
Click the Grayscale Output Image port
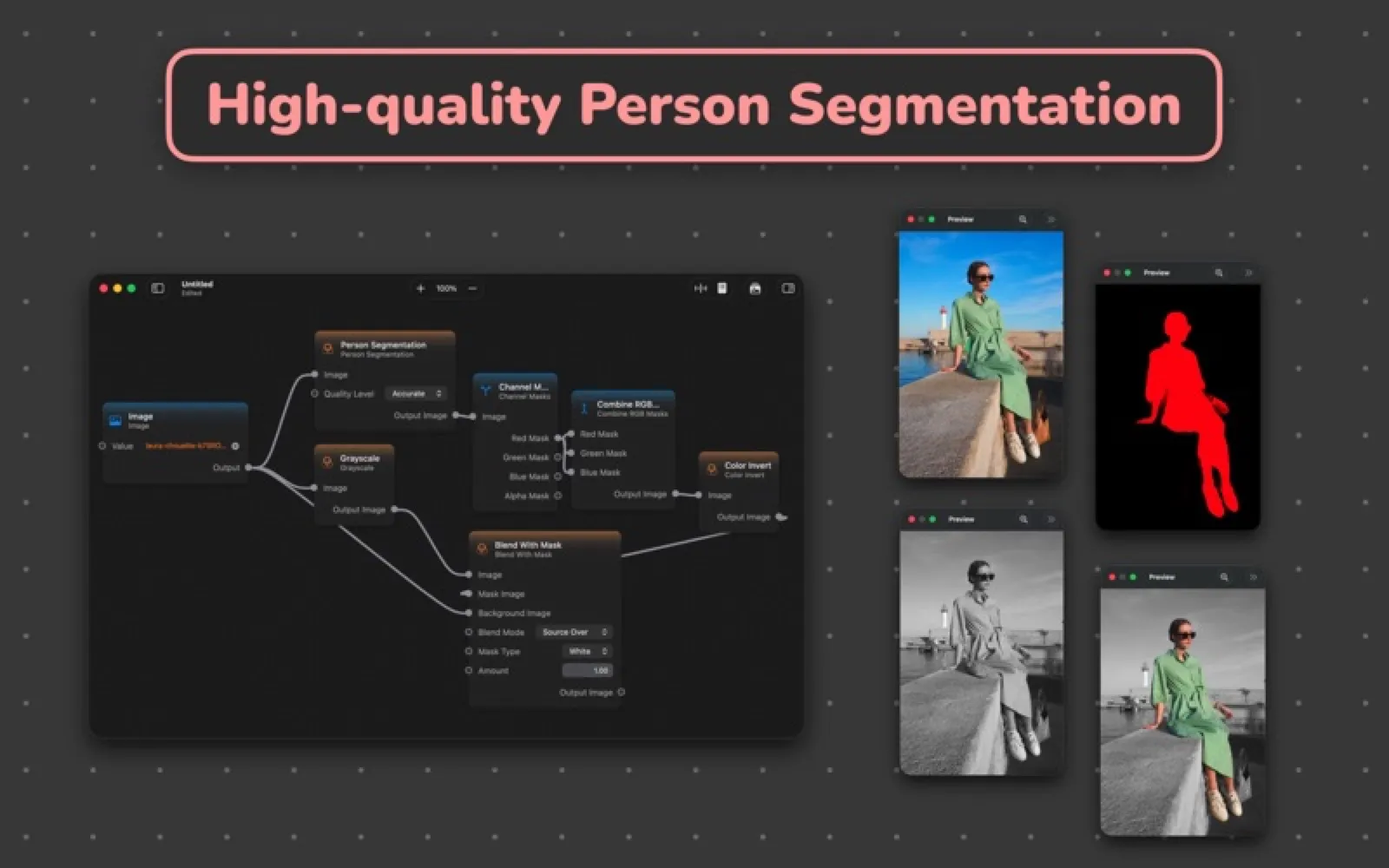[394, 510]
